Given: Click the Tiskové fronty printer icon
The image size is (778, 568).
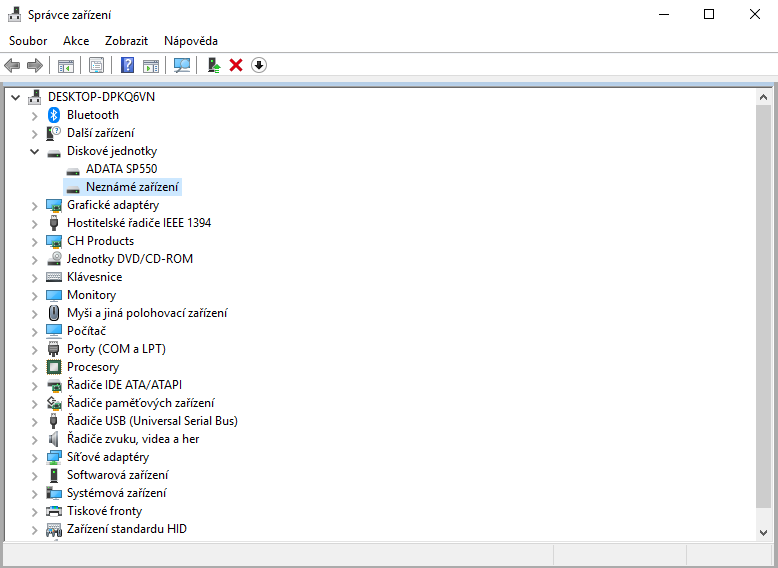Looking at the screenshot, I should [54, 511].
